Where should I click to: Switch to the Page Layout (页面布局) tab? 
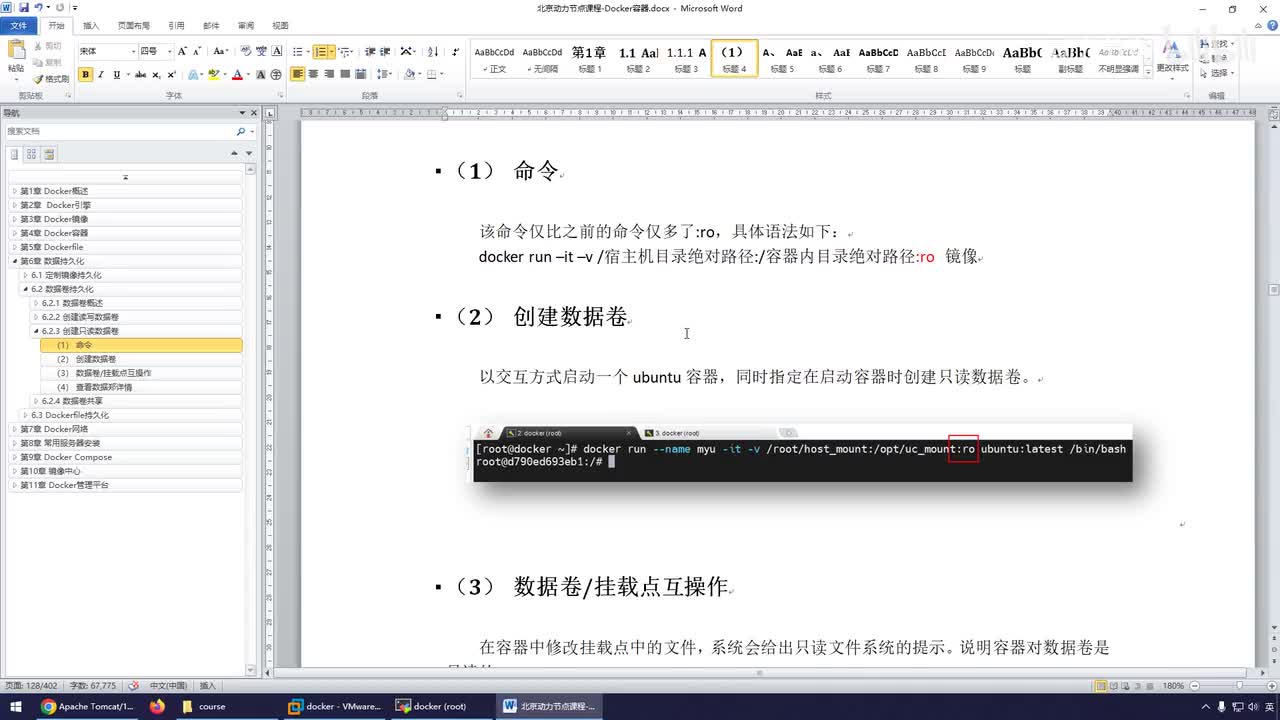[x=134, y=25]
